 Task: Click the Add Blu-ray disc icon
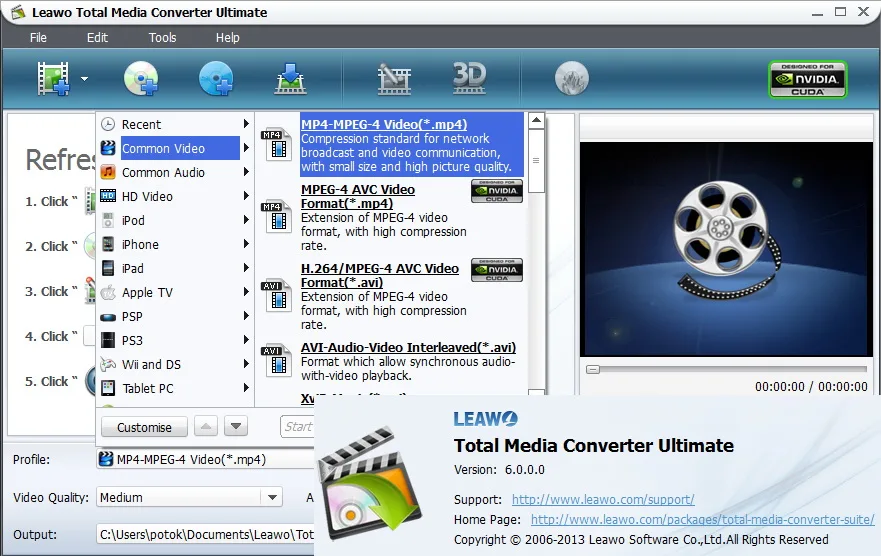coord(216,78)
